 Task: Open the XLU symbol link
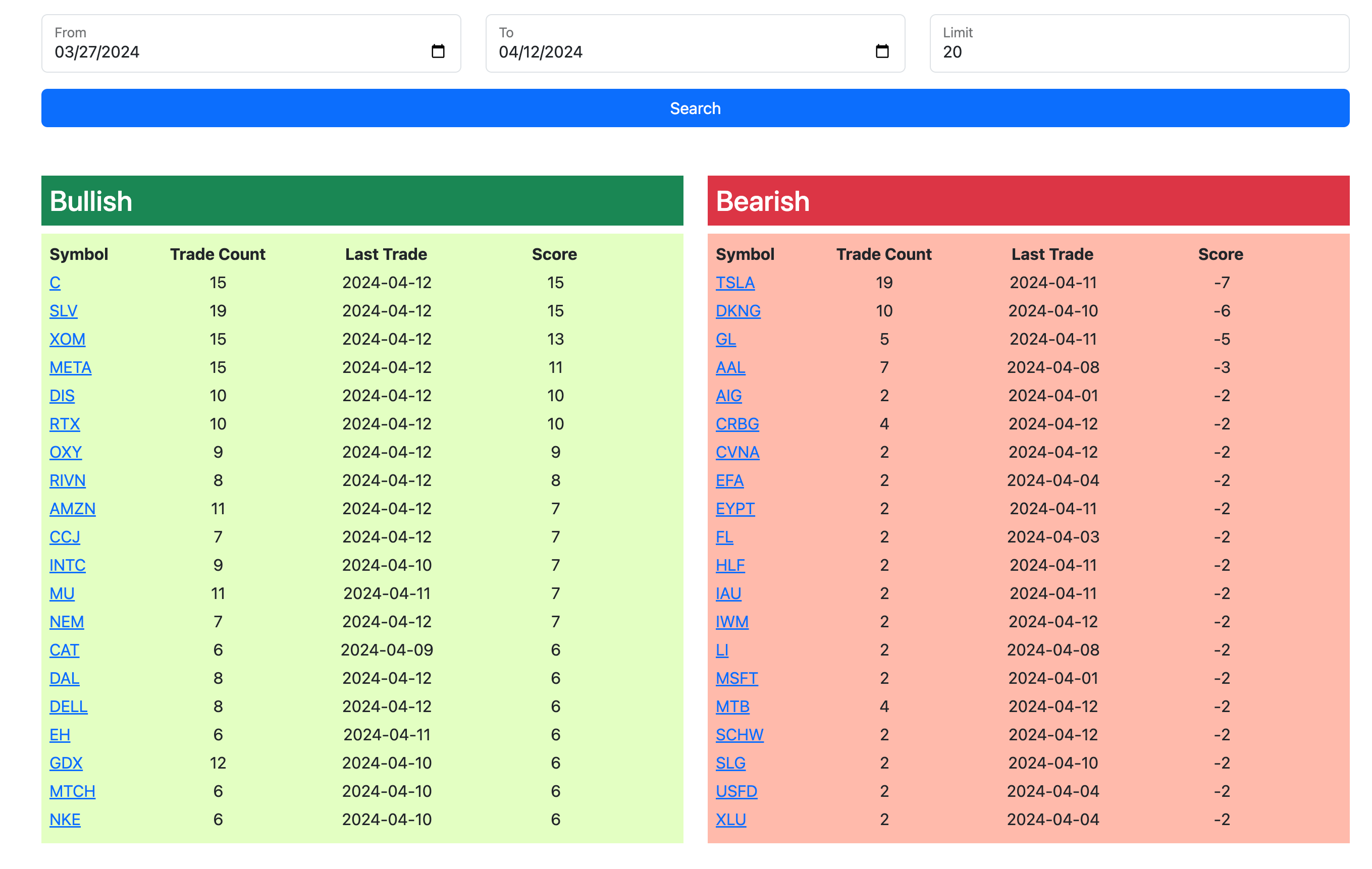tap(731, 820)
